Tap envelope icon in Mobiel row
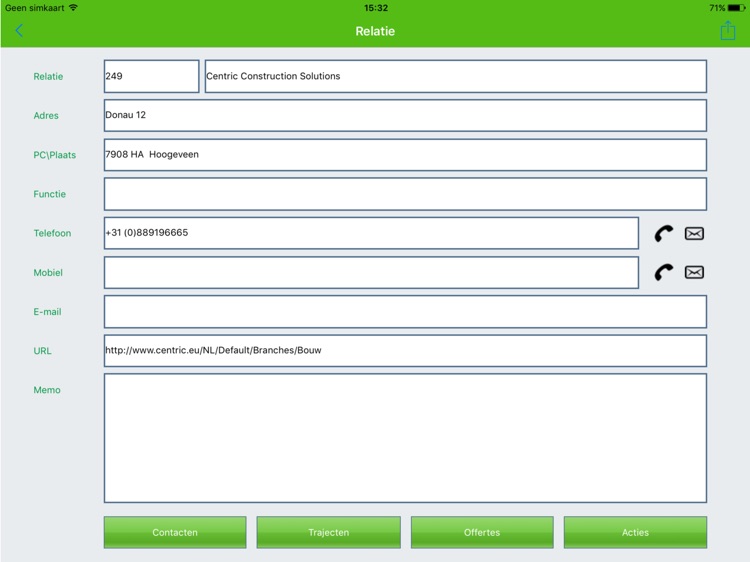 (694, 273)
